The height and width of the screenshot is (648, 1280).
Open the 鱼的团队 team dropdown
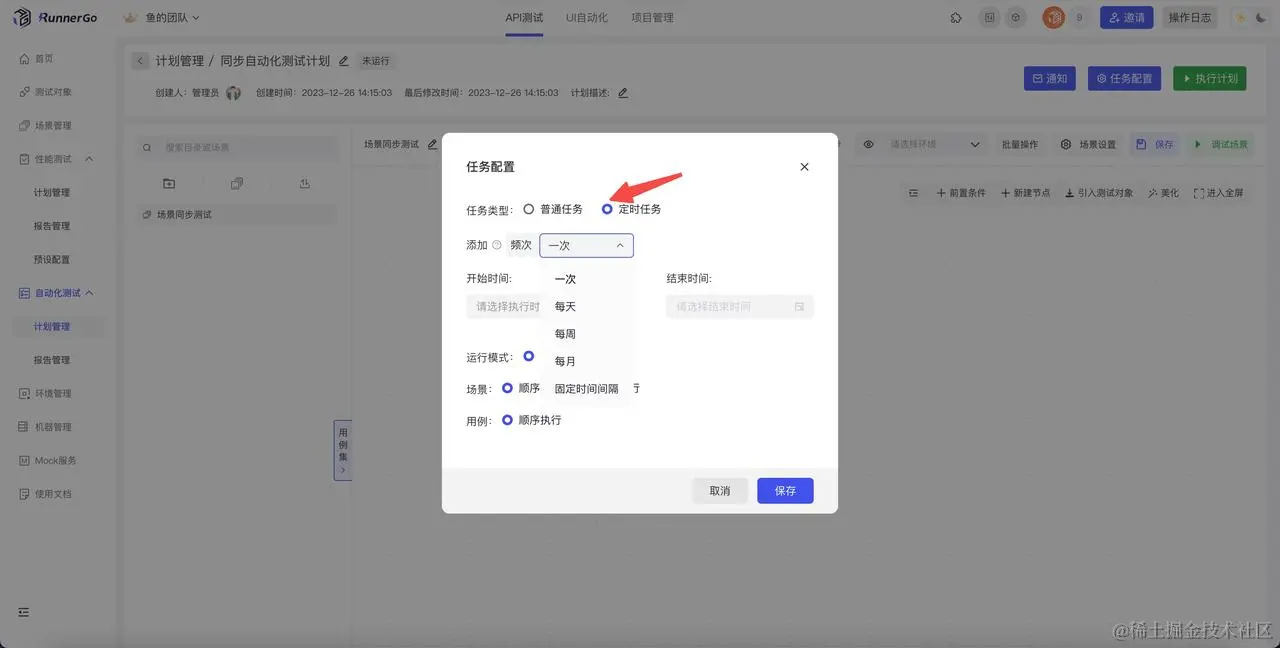tap(161, 18)
